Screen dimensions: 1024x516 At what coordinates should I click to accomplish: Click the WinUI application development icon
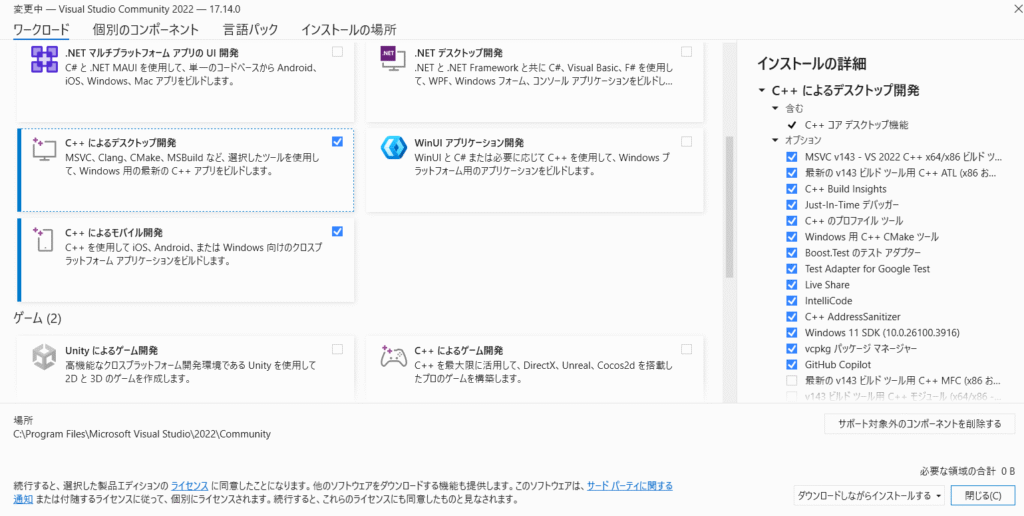(x=393, y=150)
